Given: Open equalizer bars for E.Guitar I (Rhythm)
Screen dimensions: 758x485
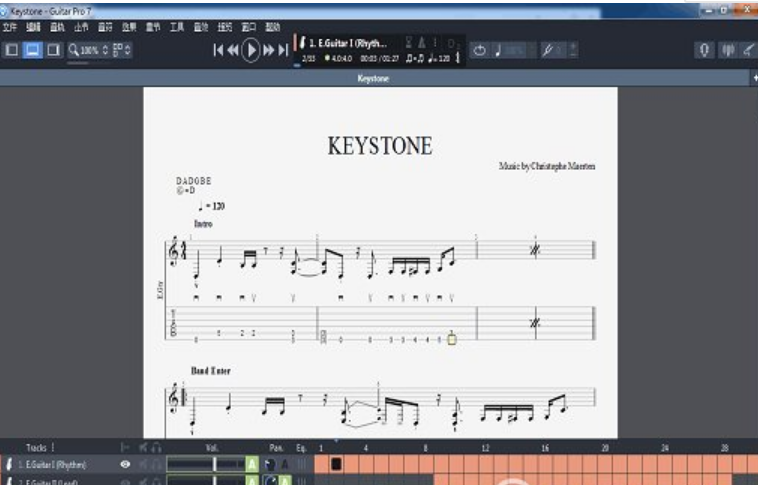Looking at the screenshot, I should 302,465.
